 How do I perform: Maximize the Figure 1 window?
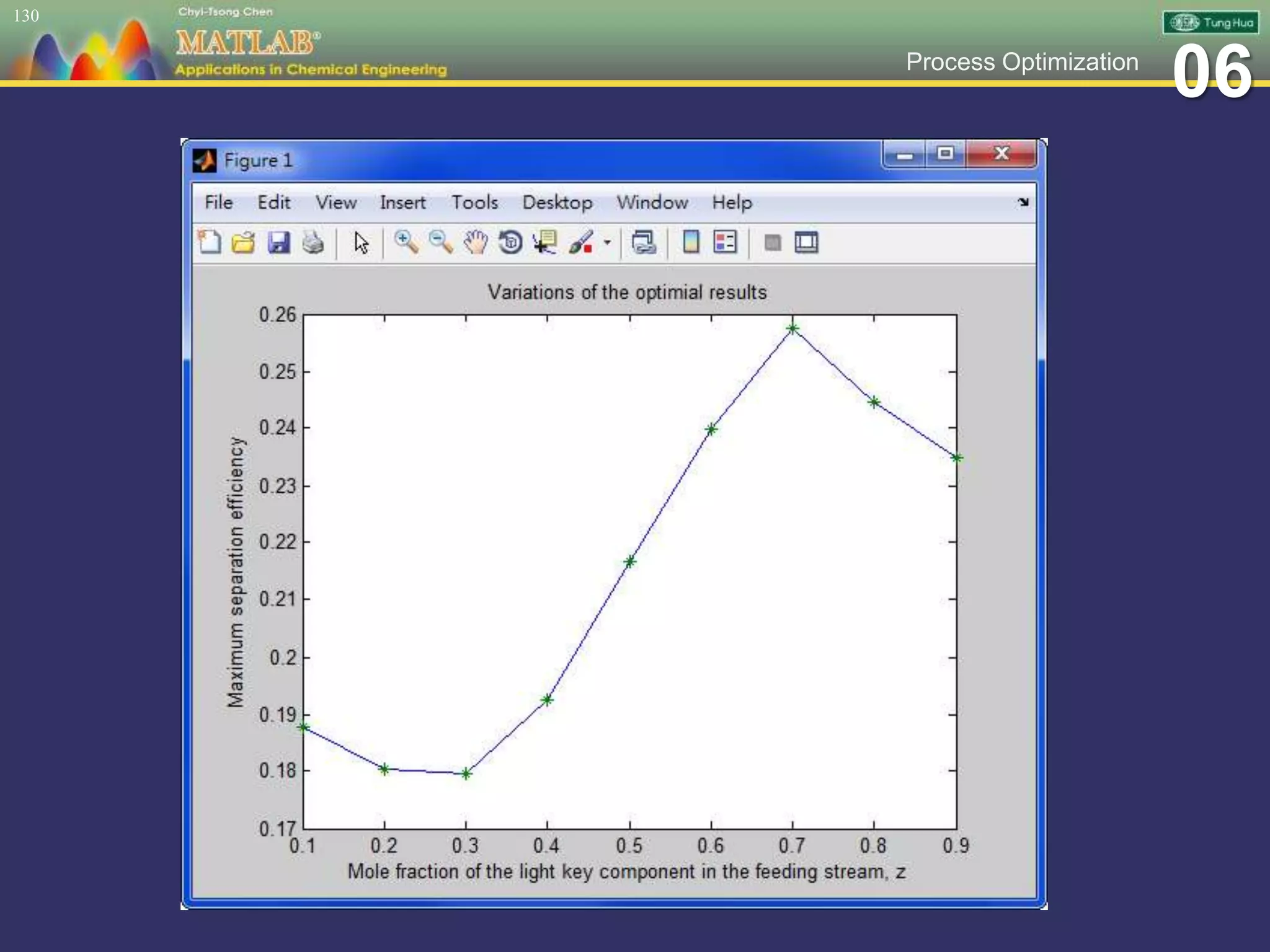coord(945,154)
